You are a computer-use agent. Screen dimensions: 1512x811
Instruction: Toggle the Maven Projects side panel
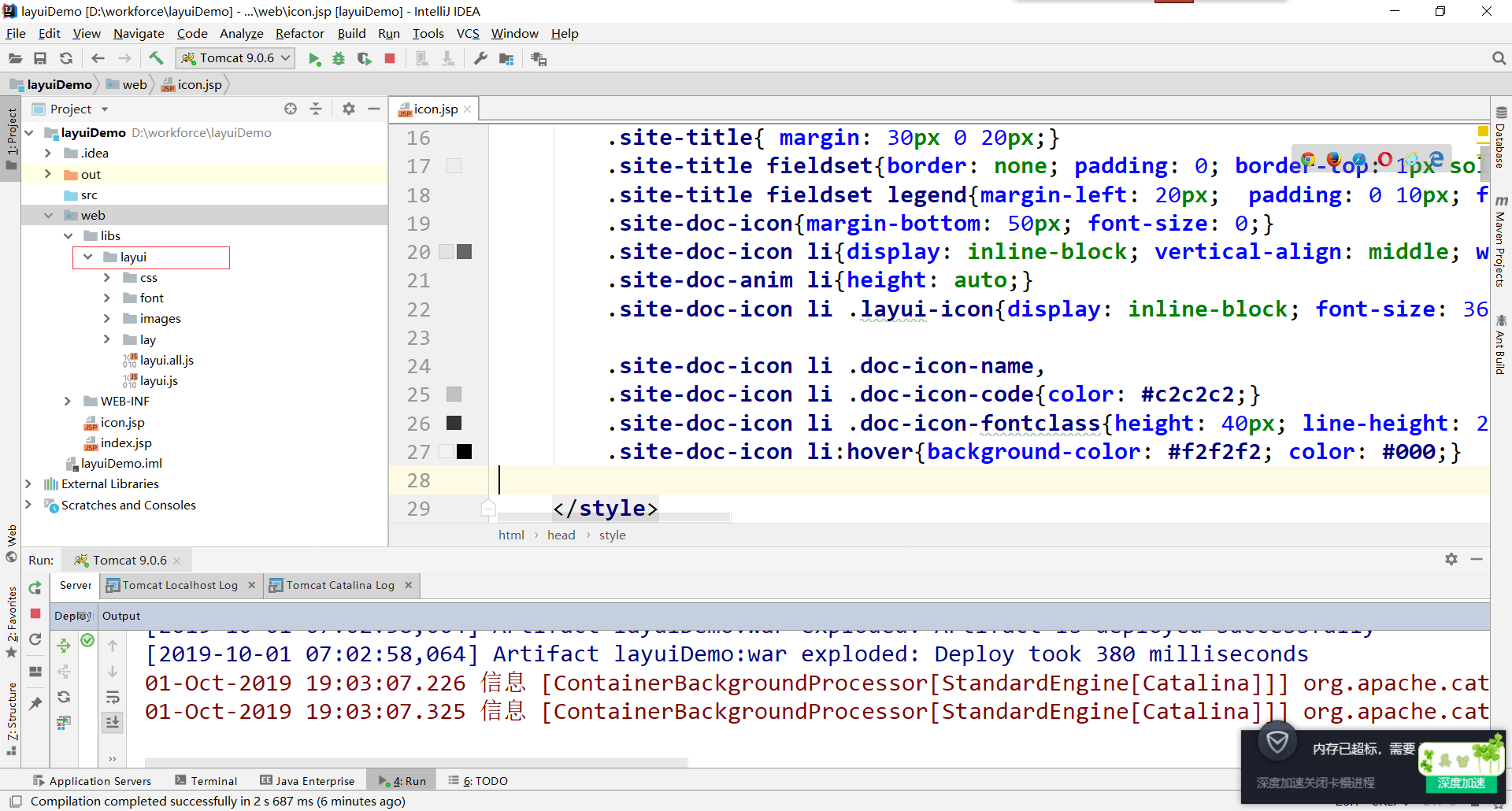[x=1501, y=241]
